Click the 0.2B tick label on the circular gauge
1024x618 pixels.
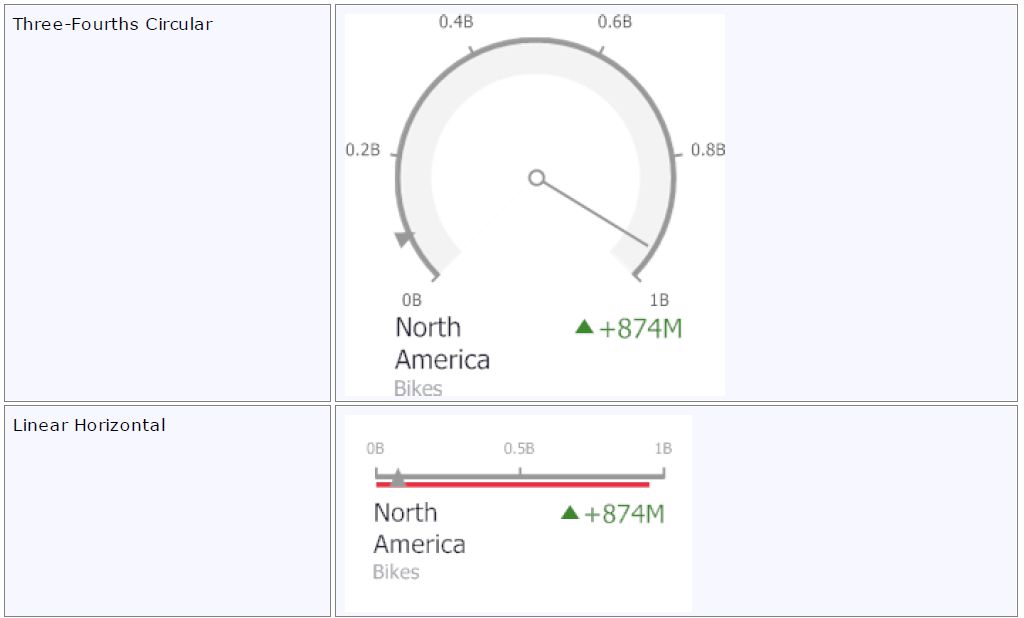[x=363, y=150]
